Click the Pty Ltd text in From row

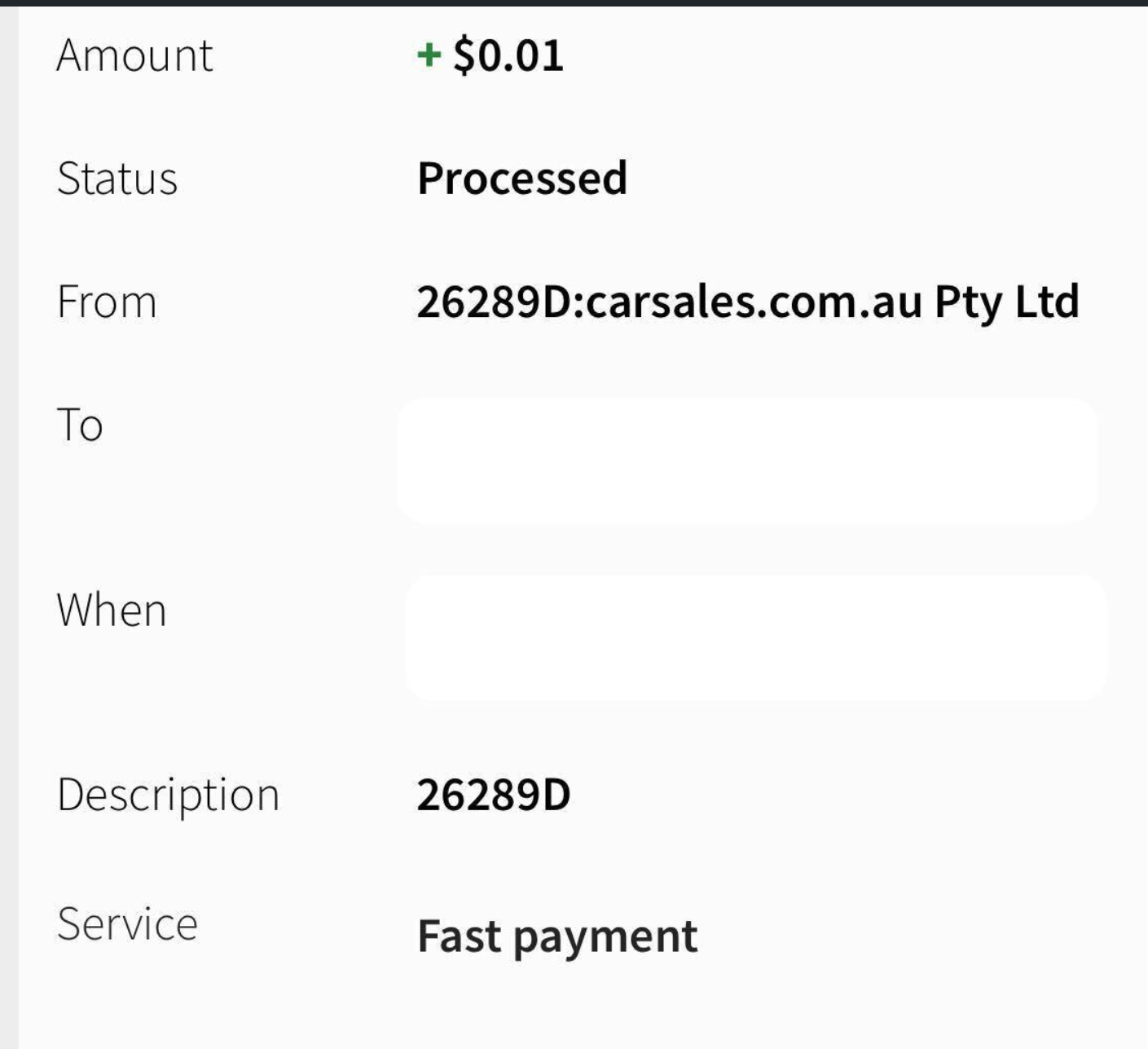1007,302
